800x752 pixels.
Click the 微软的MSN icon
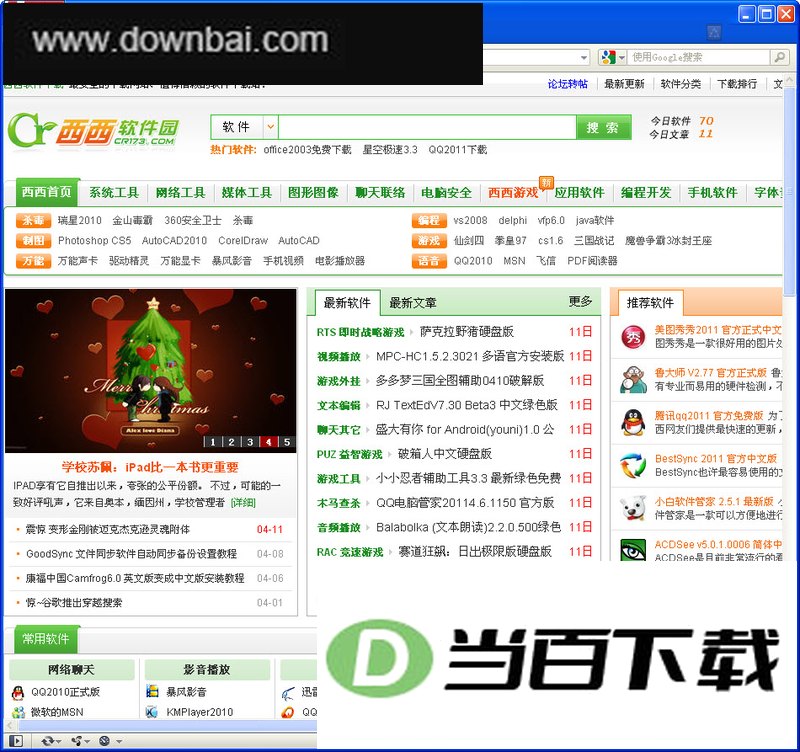(x=18, y=712)
